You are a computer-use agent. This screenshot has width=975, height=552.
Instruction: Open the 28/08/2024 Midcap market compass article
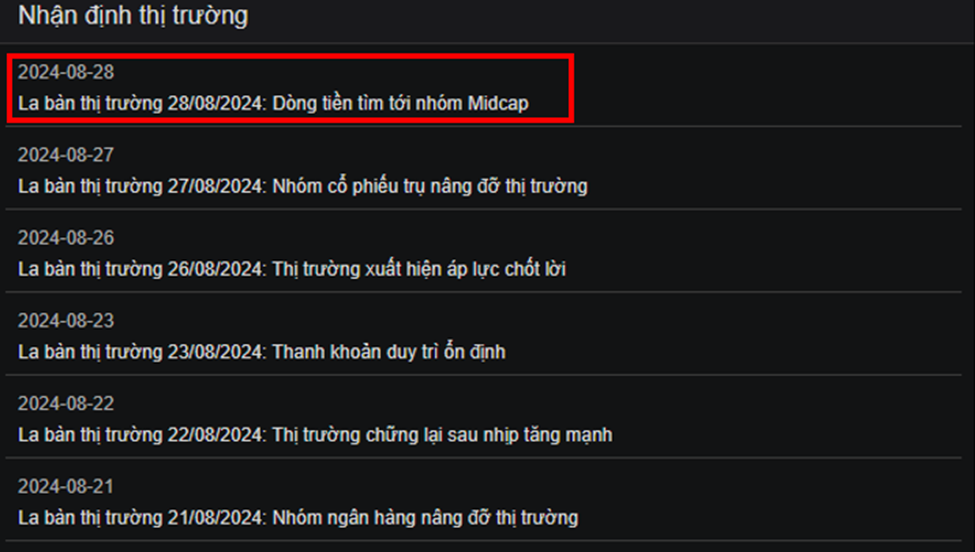(273, 103)
